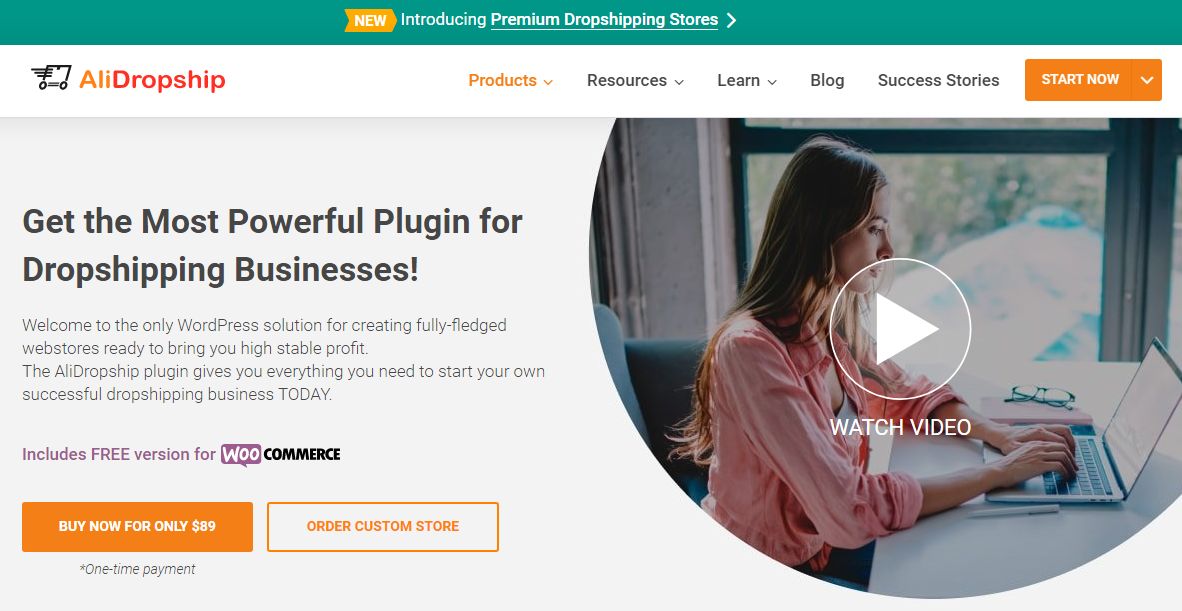Click the AliDropship shopping cart logo icon
The width and height of the screenshot is (1182, 611).
click(51, 78)
